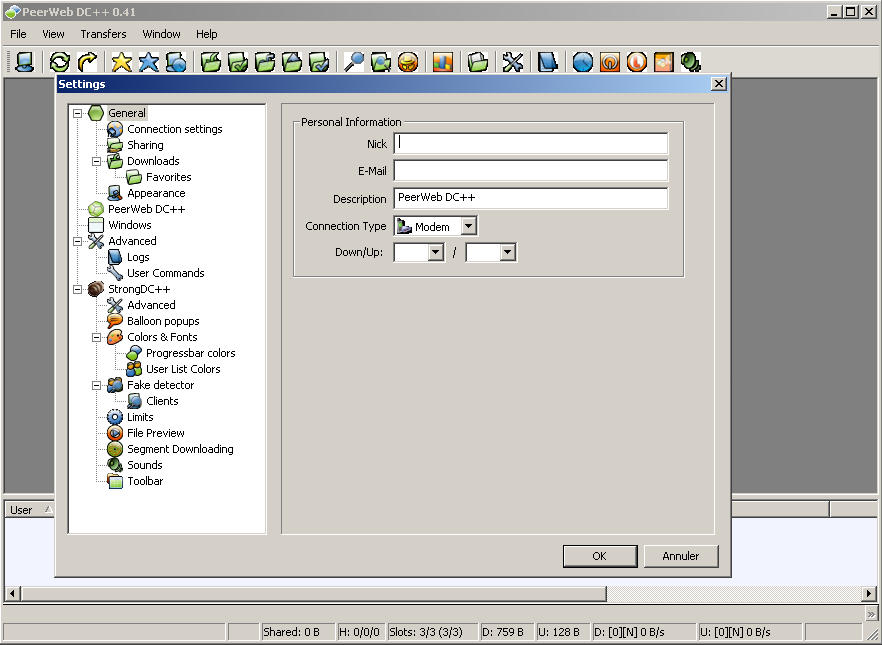Screen dimensions: 882x645
Task: Open Favorite Users via blue star icon
Action: click(x=148, y=62)
